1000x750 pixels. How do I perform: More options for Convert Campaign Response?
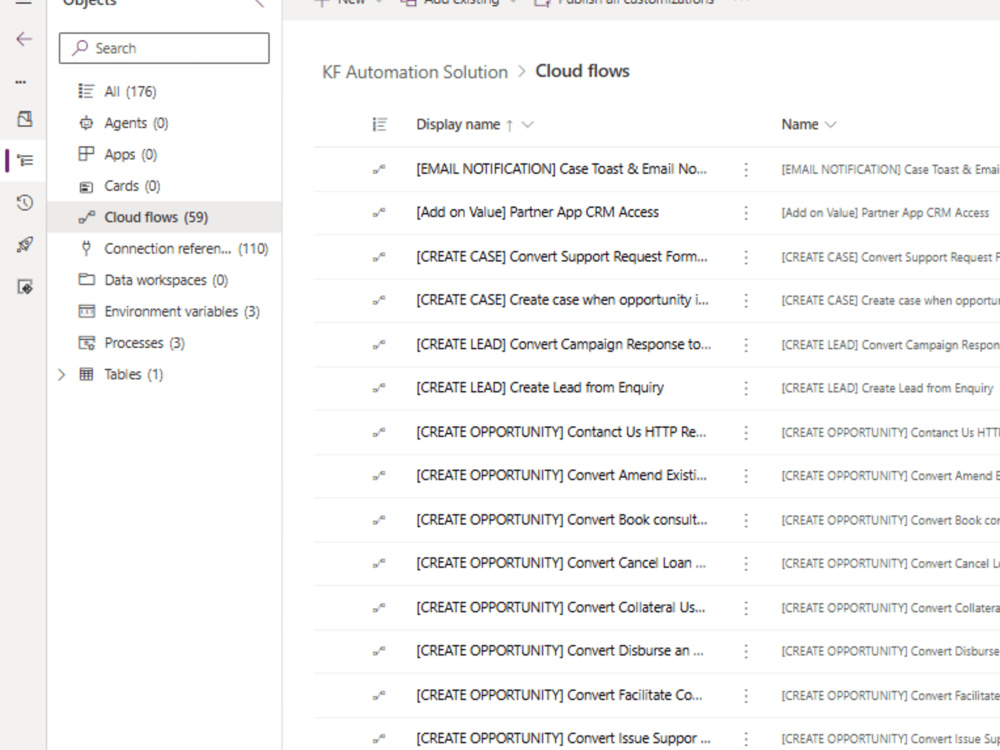point(746,345)
